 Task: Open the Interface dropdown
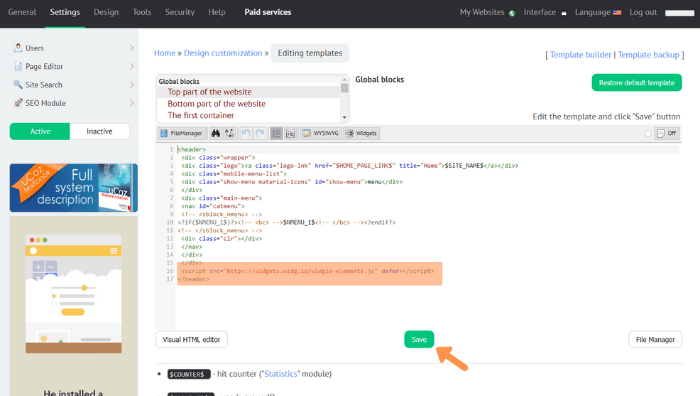point(545,12)
